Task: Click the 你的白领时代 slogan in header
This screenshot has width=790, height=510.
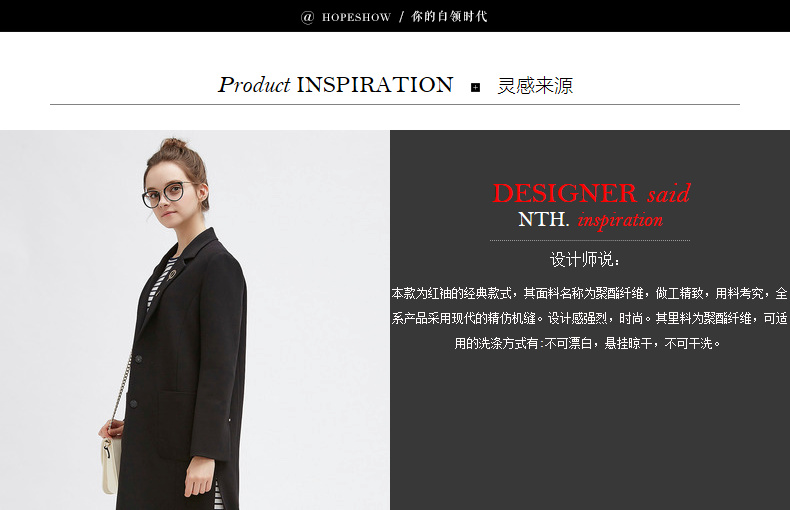Action: pyautogui.click(x=449, y=17)
